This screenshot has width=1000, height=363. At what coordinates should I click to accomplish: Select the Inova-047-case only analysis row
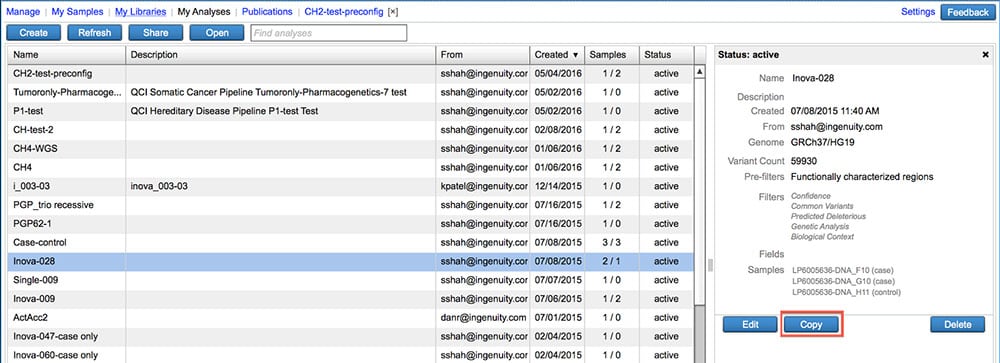tap(350, 336)
